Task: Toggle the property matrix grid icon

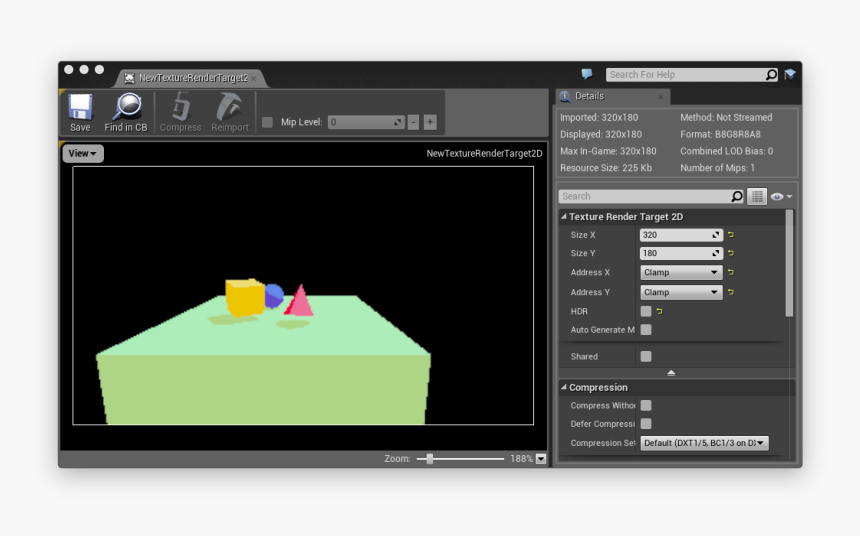Action: (757, 196)
